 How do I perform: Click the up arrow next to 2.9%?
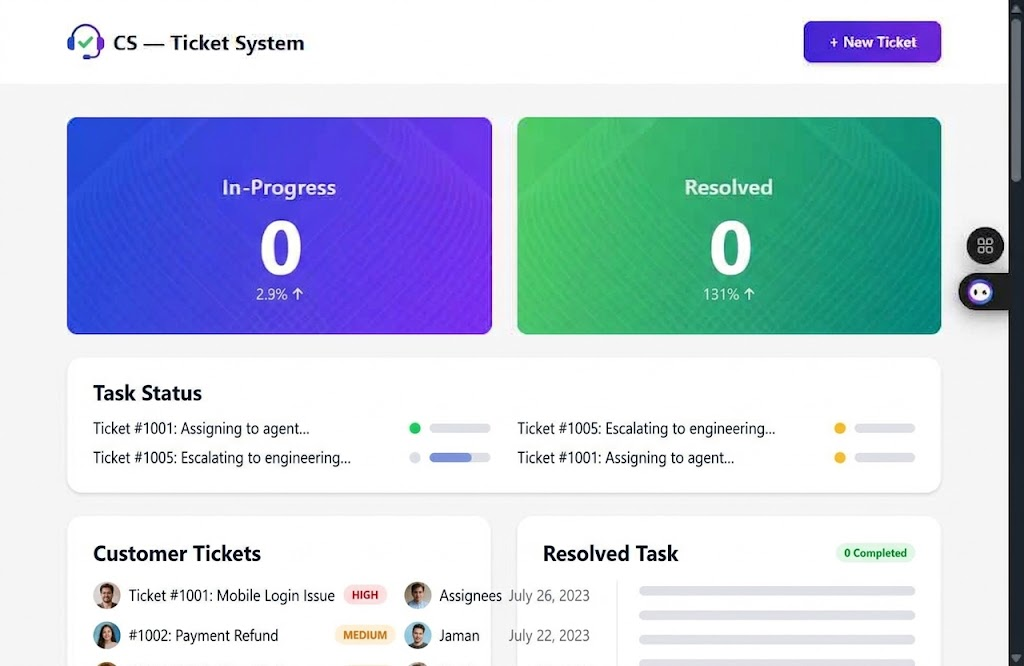[x=298, y=294]
